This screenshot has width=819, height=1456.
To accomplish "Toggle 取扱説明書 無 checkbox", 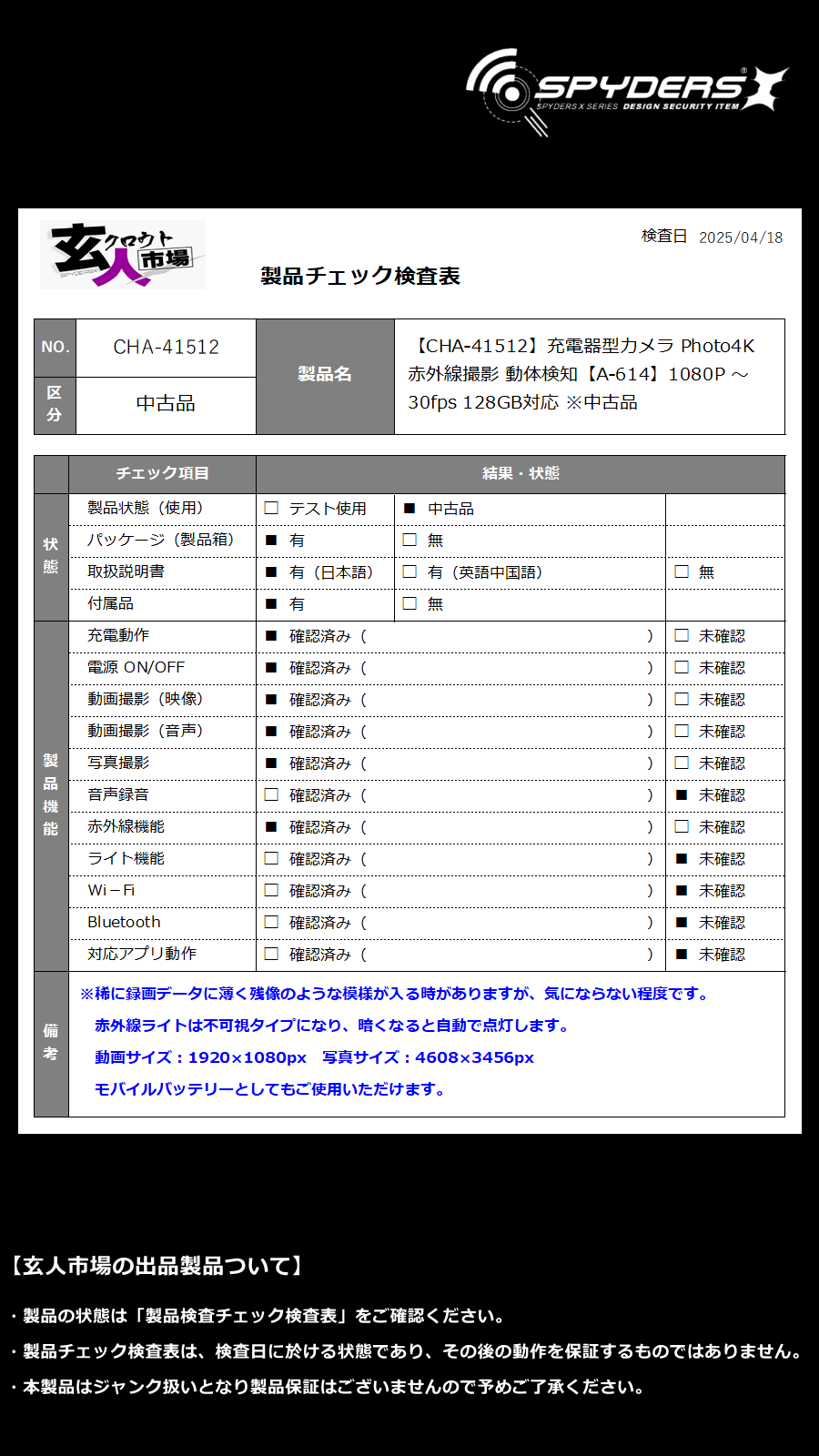I will 682,571.
